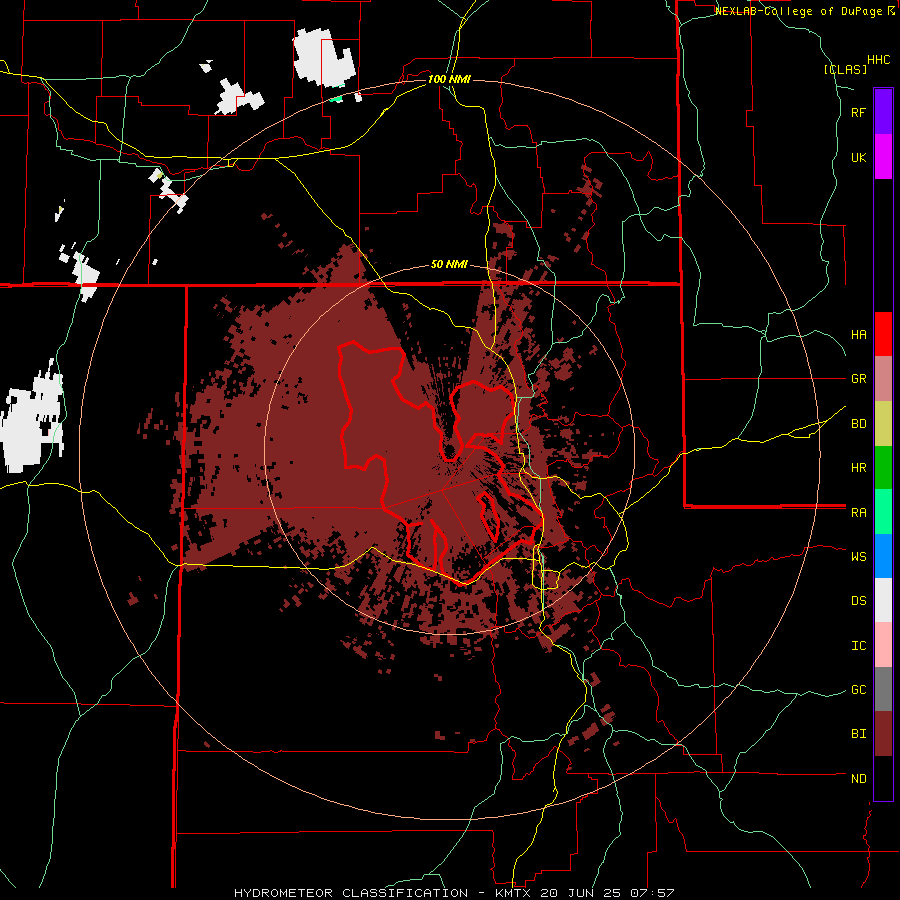Click the 'RA' legend label text
The image size is (900, 900).
[858, 513]
